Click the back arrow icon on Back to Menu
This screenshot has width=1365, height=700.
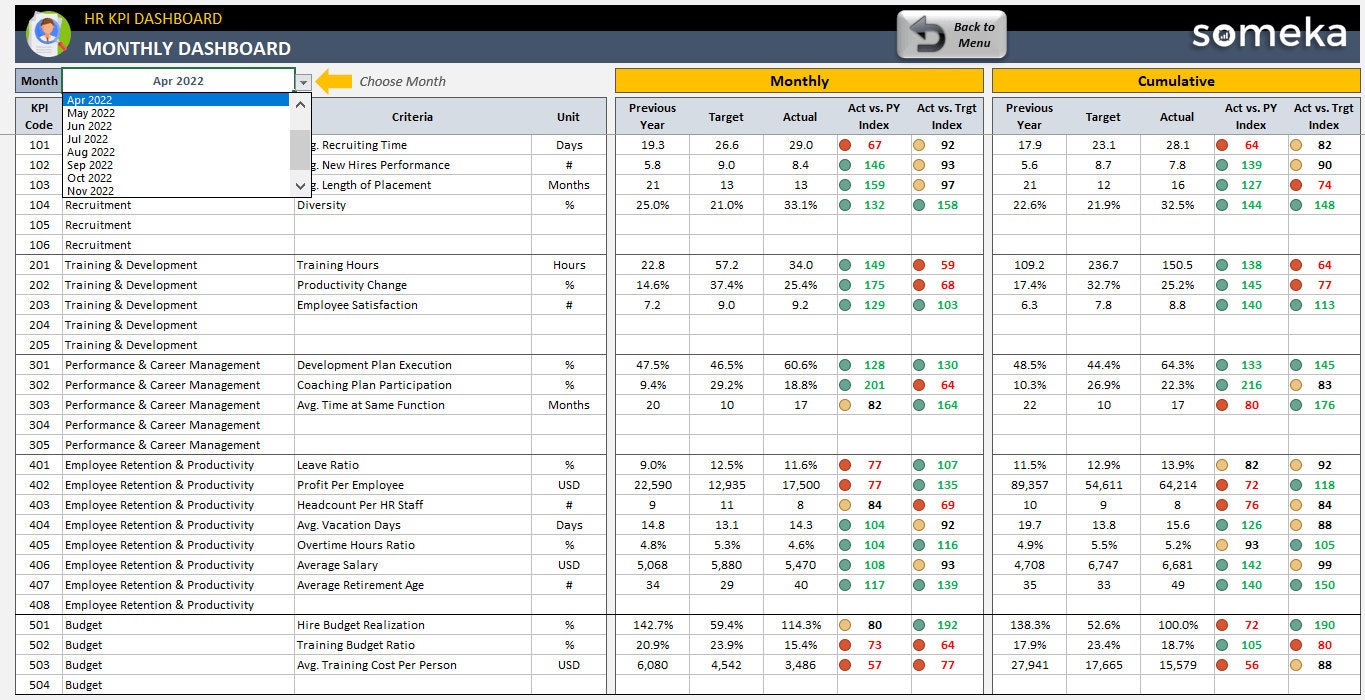click(x=928, y=33)
